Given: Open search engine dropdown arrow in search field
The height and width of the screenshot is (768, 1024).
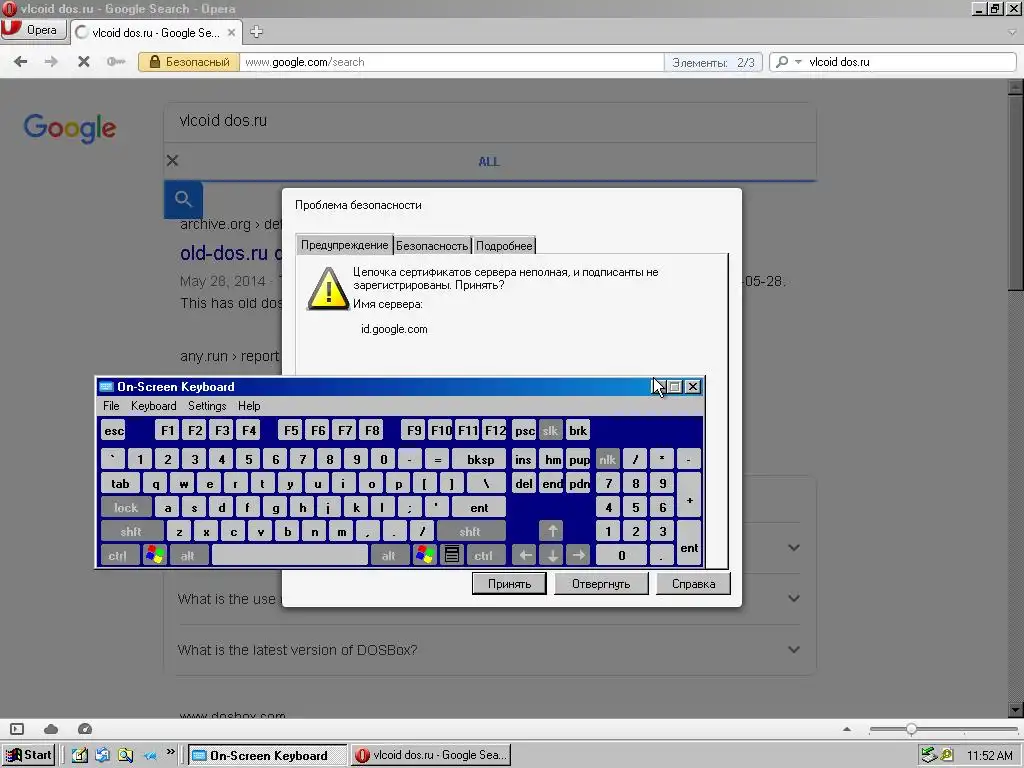Looking at the screenshot, I should pyautogui.click(x=798, y=62).
